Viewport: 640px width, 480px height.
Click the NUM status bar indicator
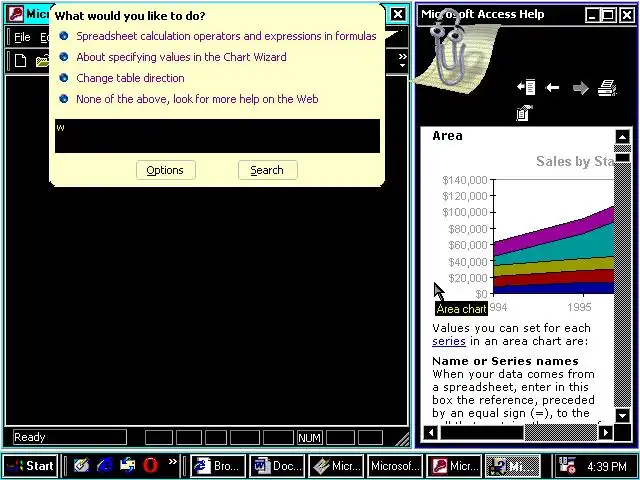tap(309, 438)
